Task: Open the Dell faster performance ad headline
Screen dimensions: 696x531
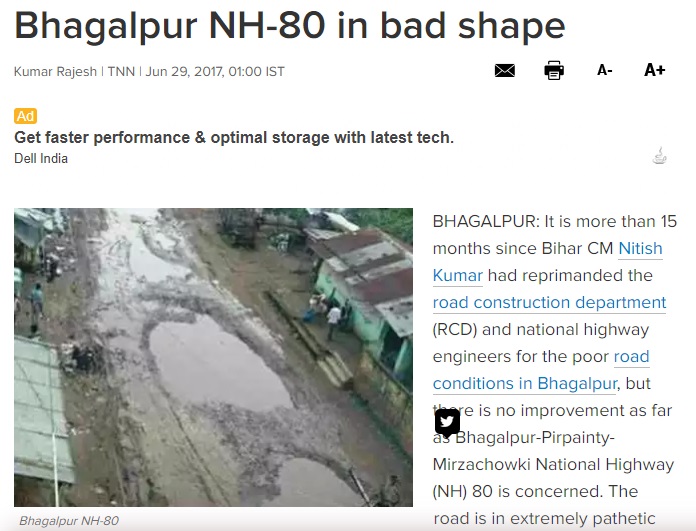Action: [234, 138]
